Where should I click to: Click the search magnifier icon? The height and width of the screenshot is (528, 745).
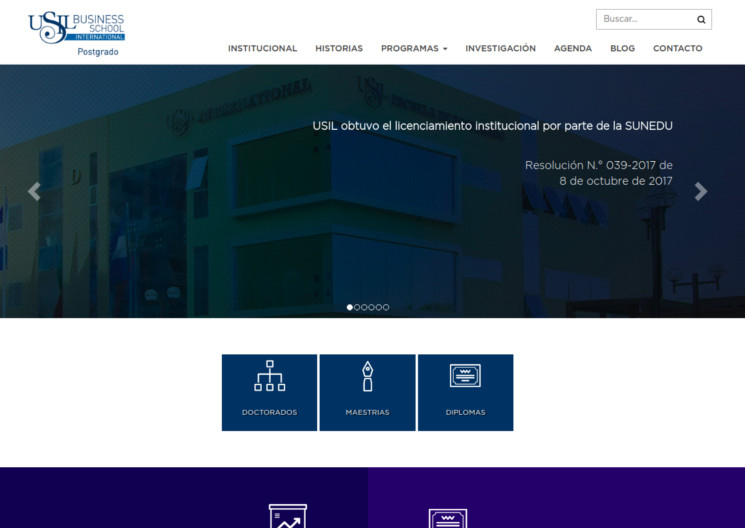point(701,19)
